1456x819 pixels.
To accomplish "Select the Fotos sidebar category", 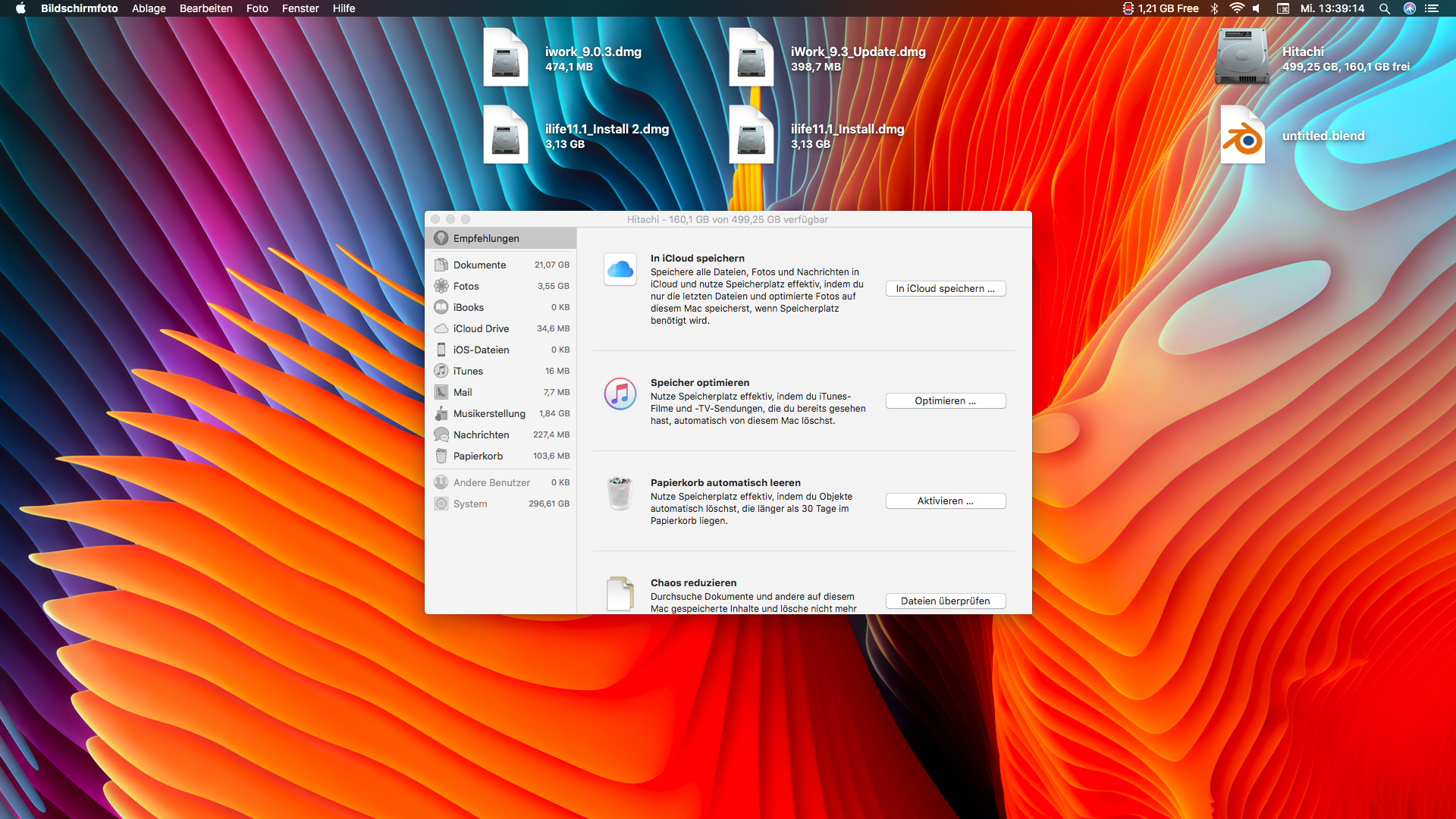I will pyautogui.click(x=466, y=286).
